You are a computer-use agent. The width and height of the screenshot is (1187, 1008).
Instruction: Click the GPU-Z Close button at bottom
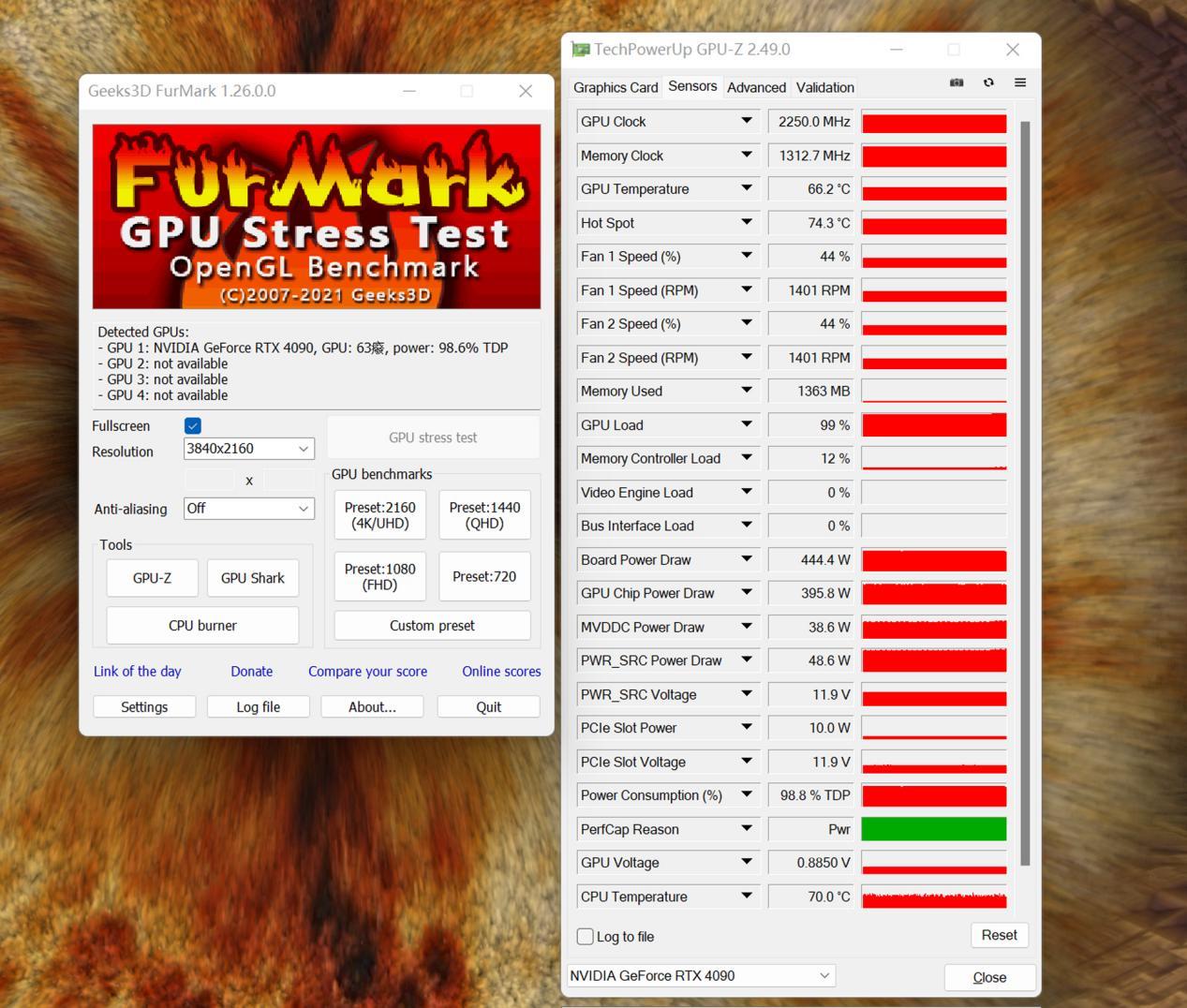coord(989,977)
